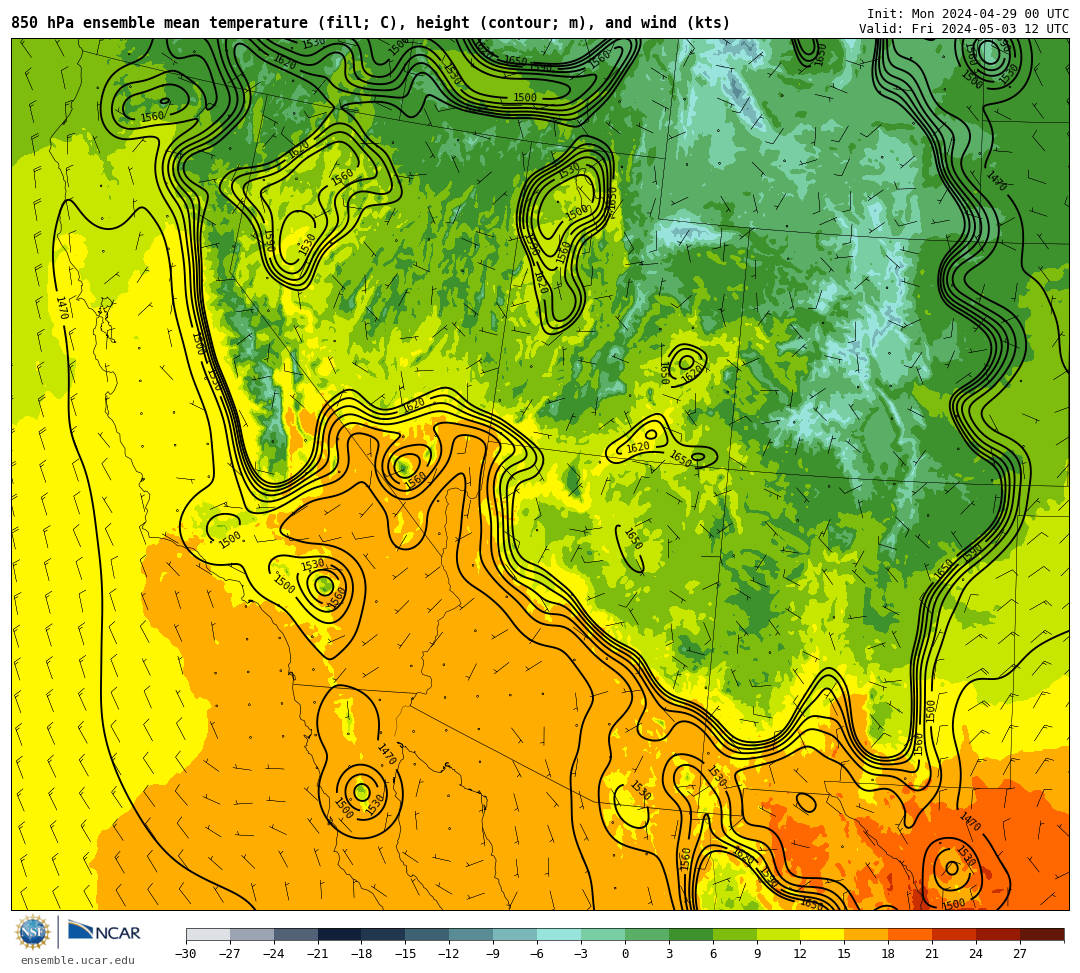Click the 27 colorbar tick label
Screen dimensions: 1080x973
point(1020,954)
